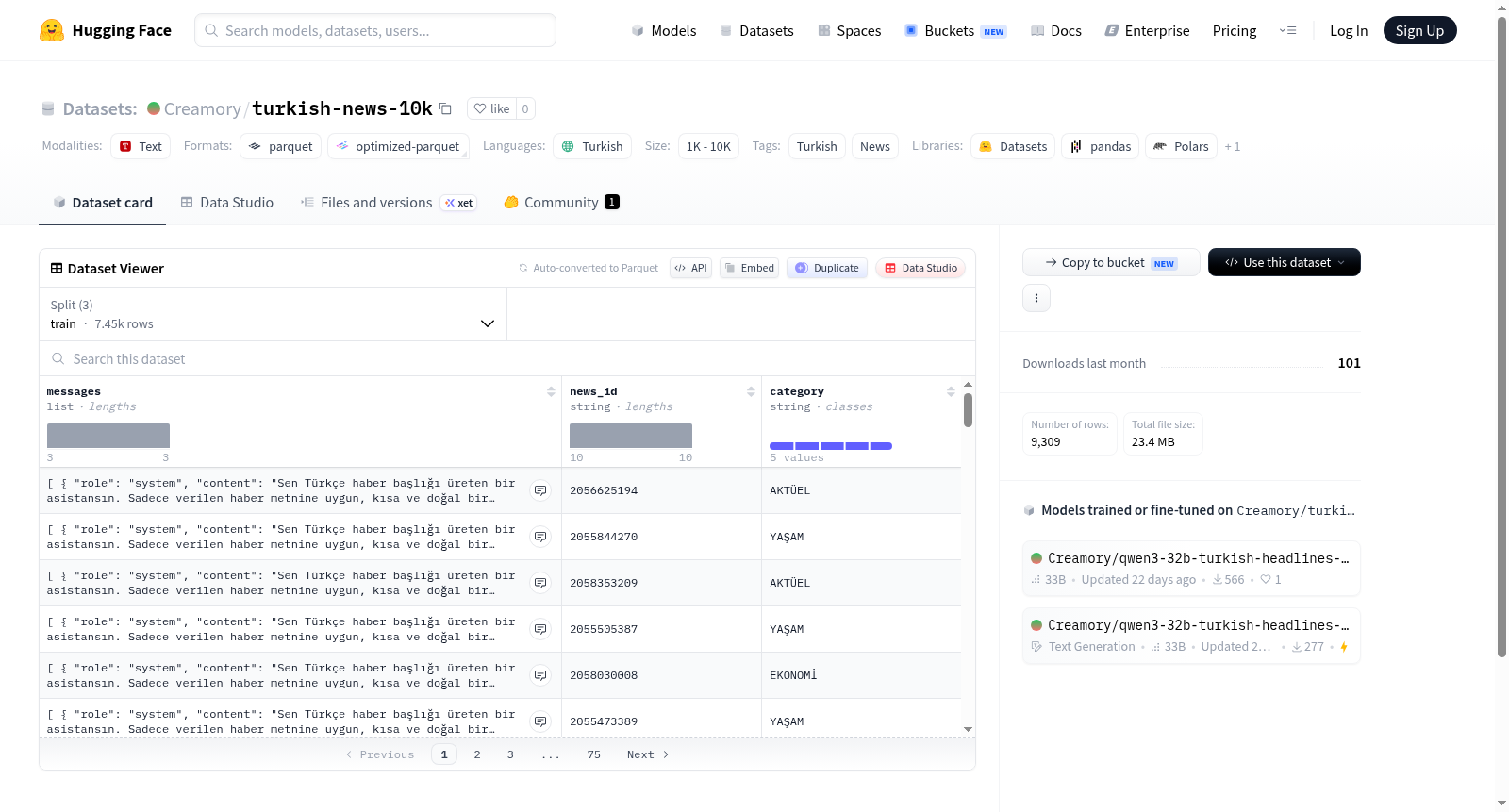Click the messages lengths histogram bar
The width and height of the screenshot is (1509, 812).
(x=108, y=436)
